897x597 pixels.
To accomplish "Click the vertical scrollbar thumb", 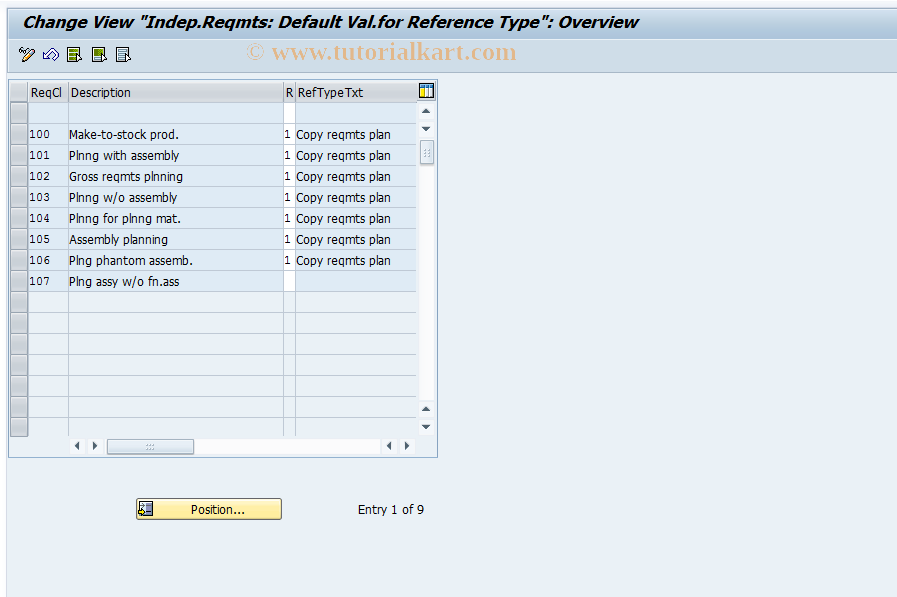I will 426,153.
